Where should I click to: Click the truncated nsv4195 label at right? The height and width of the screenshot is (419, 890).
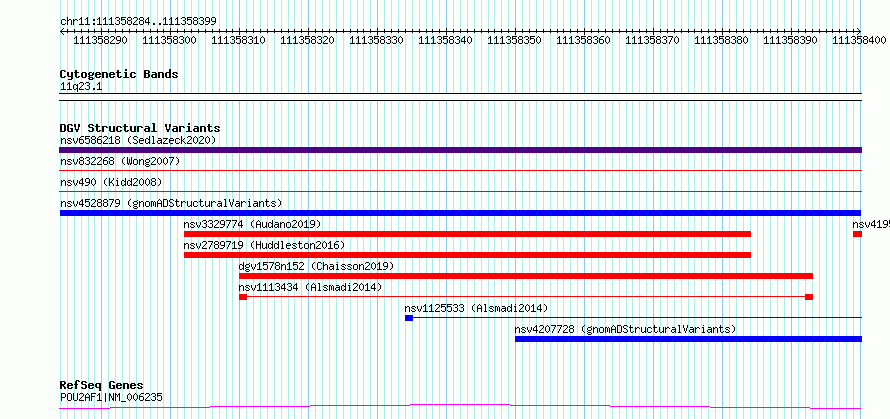(871, 224)
